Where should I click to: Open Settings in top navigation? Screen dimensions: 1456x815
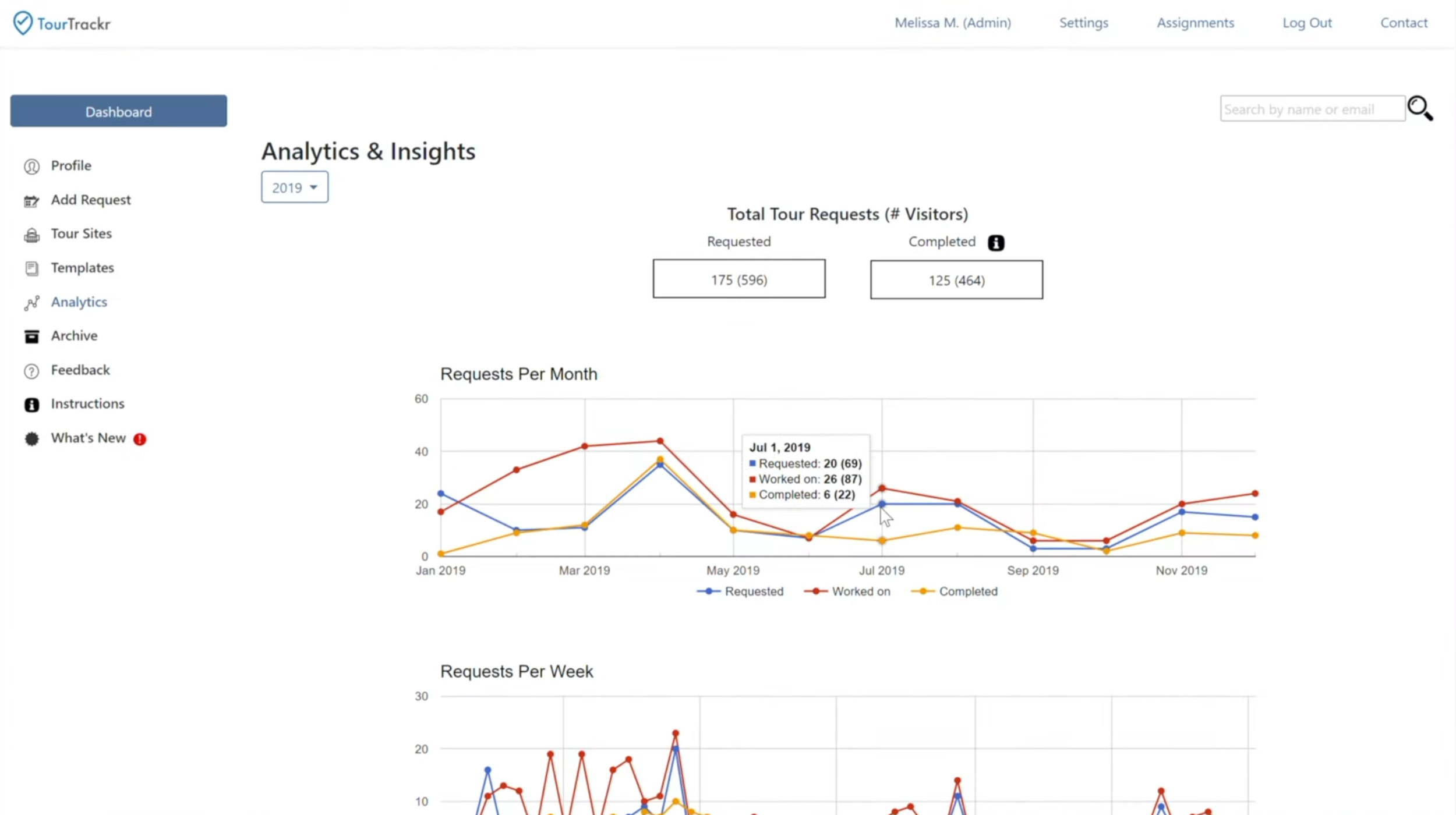(x=1084, y=23)
